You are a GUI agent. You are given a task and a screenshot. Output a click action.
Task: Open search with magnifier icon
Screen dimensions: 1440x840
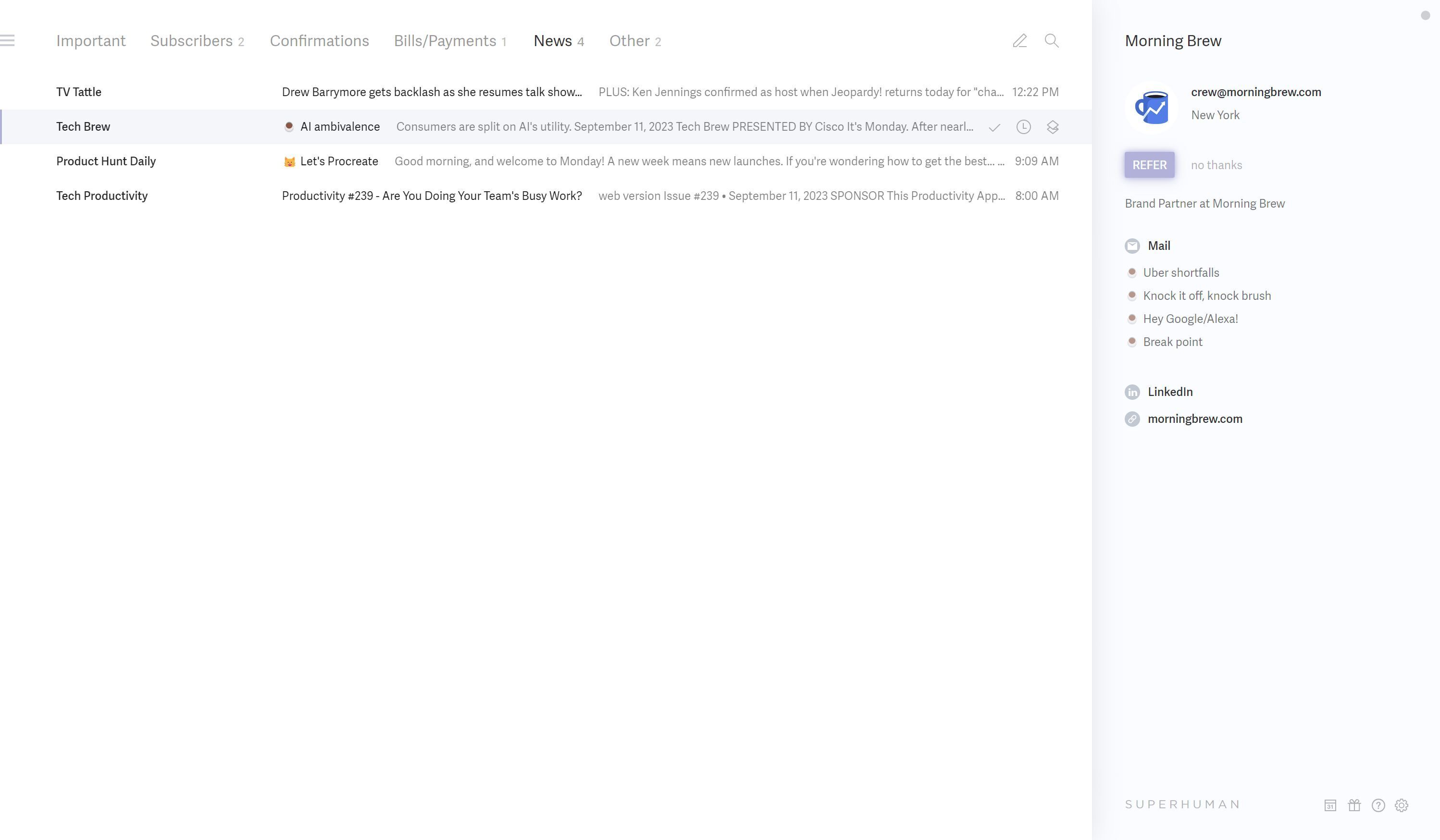point(1052,40)
